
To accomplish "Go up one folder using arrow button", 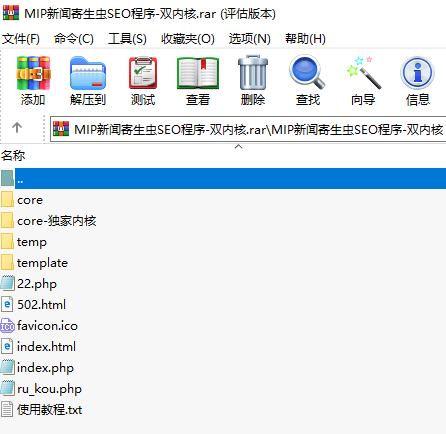I will click(x=17, y=127).
